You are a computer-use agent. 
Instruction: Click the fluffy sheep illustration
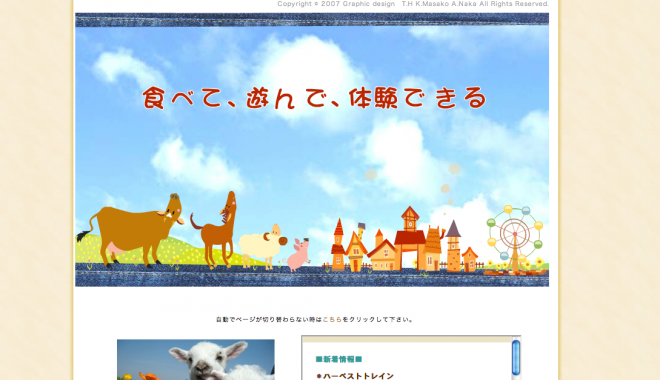point(263,246)
